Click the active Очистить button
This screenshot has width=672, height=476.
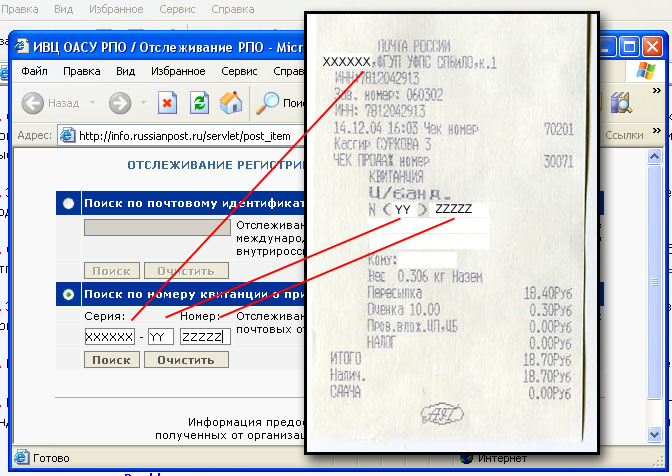(x=186, y=360)
